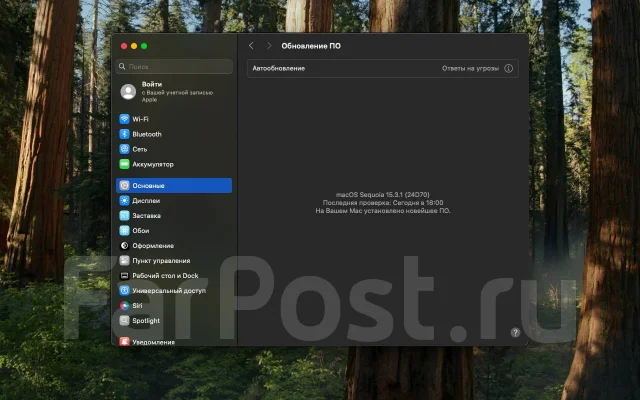Click the Последняя проверка status line

pos(383,202)
